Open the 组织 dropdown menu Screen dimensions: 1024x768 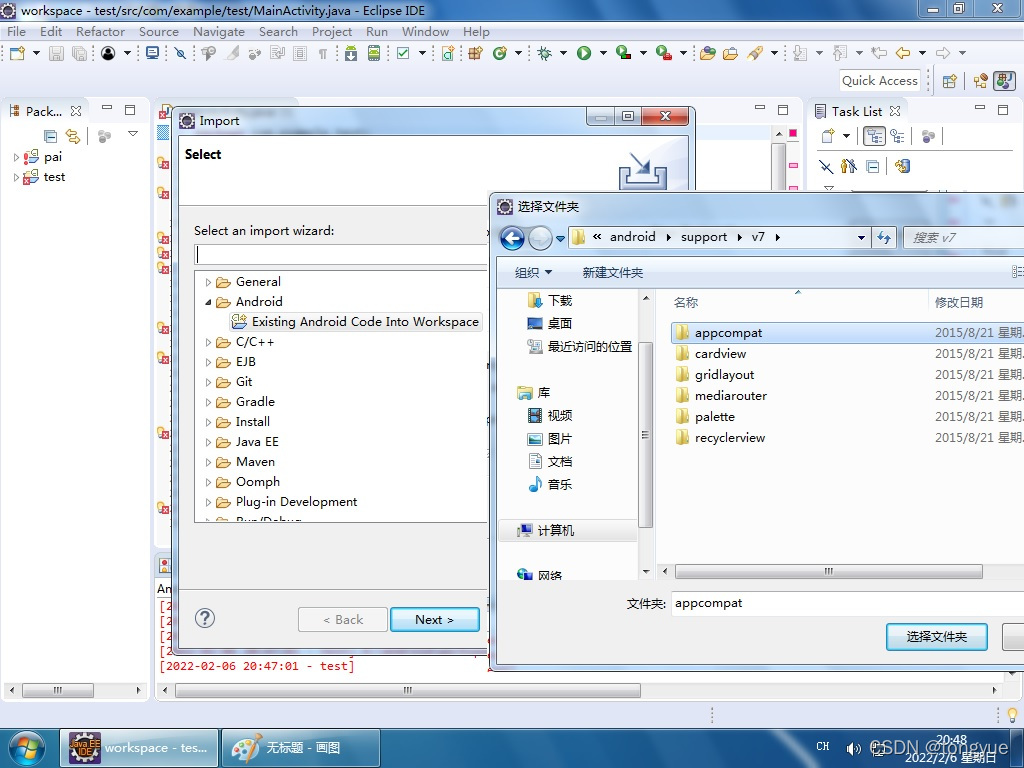coord(534,272)
